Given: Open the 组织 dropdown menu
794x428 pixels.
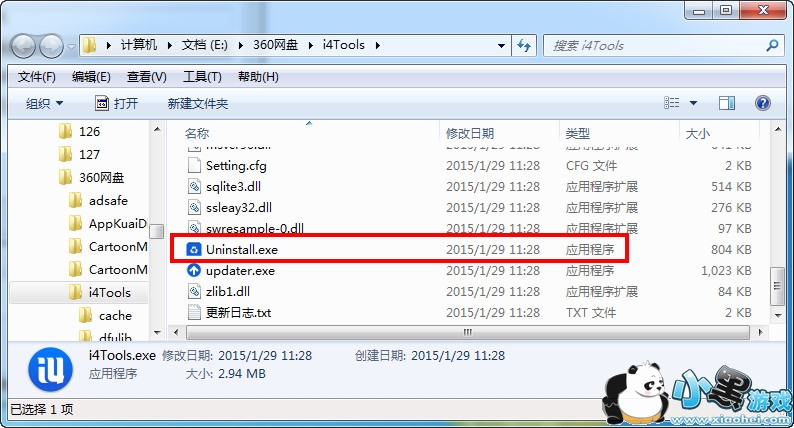Looking at the screenshot, I should tap(44, 104).
